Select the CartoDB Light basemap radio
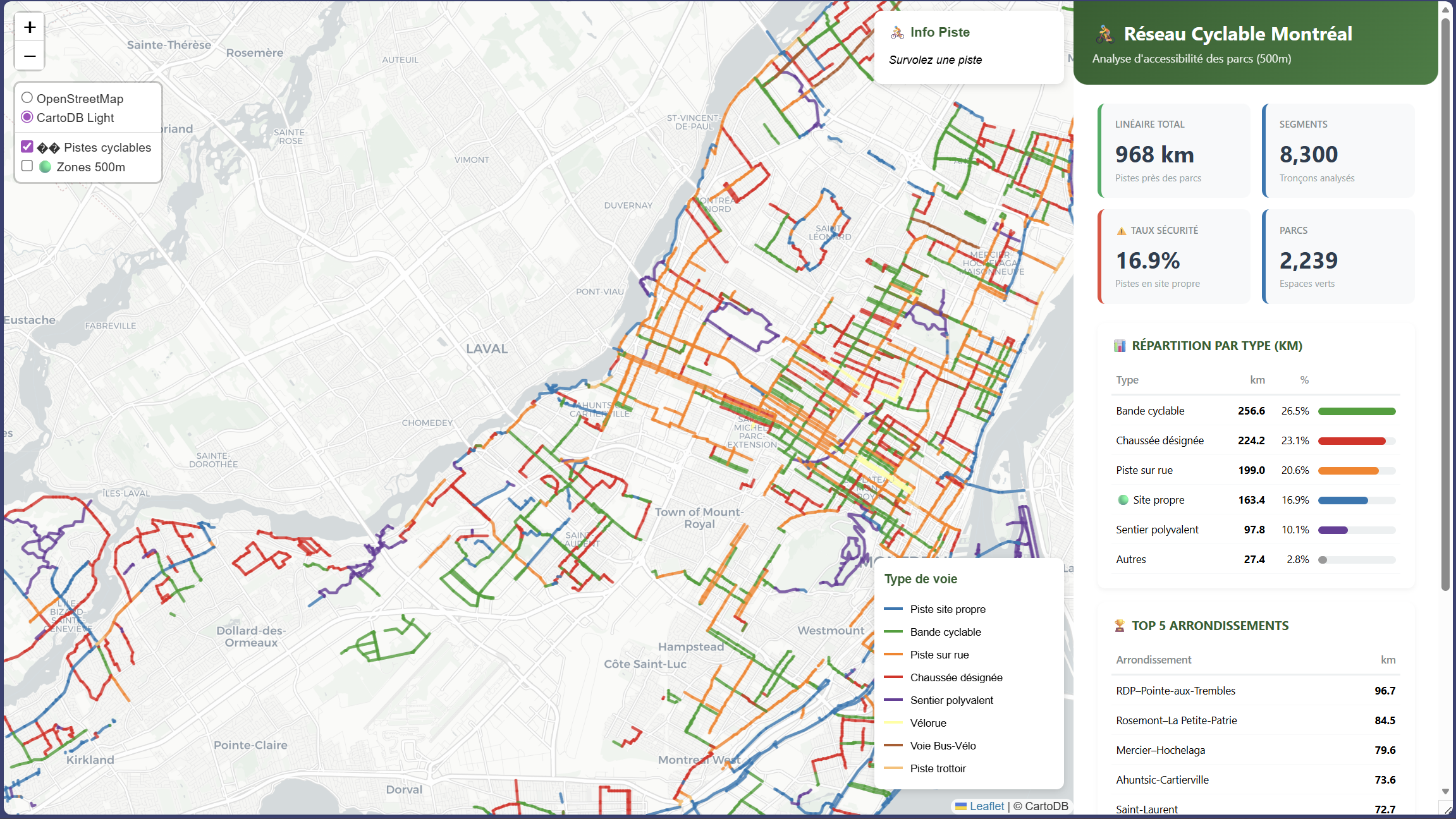Image resolution: width=1456 pixels, height=819 pixels. [x=27, y=117]
